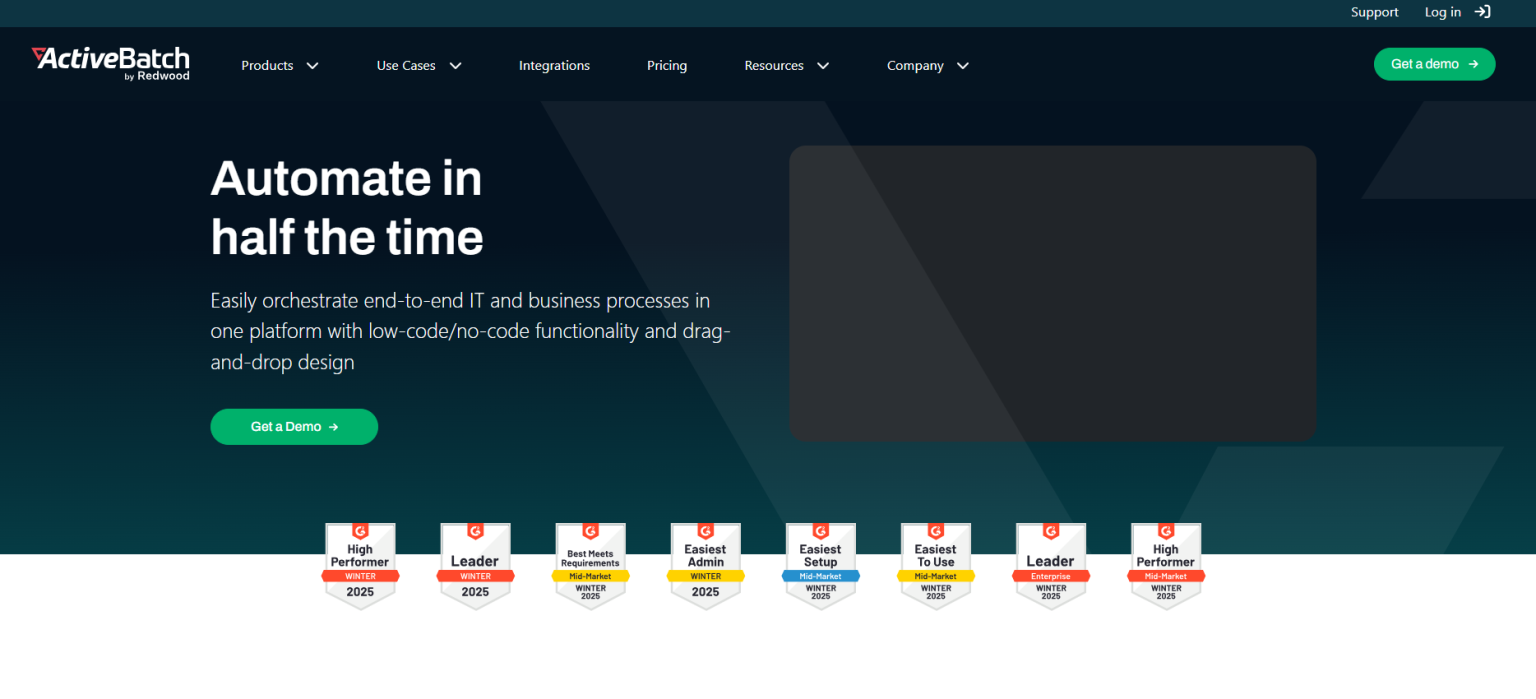Select the Leader Winter 2025 badge
The image size is (1536, 699).
click(x=475, y=566)
